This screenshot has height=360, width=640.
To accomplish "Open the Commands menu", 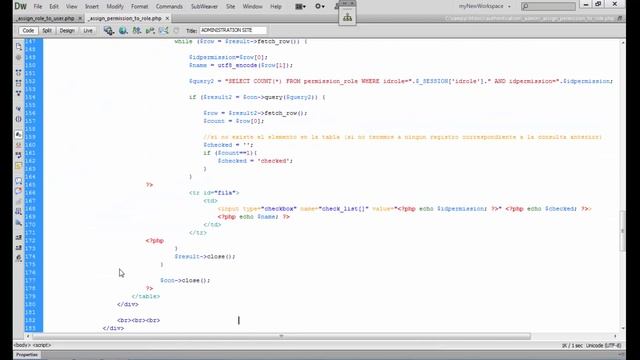I will (x=169, y=7).
